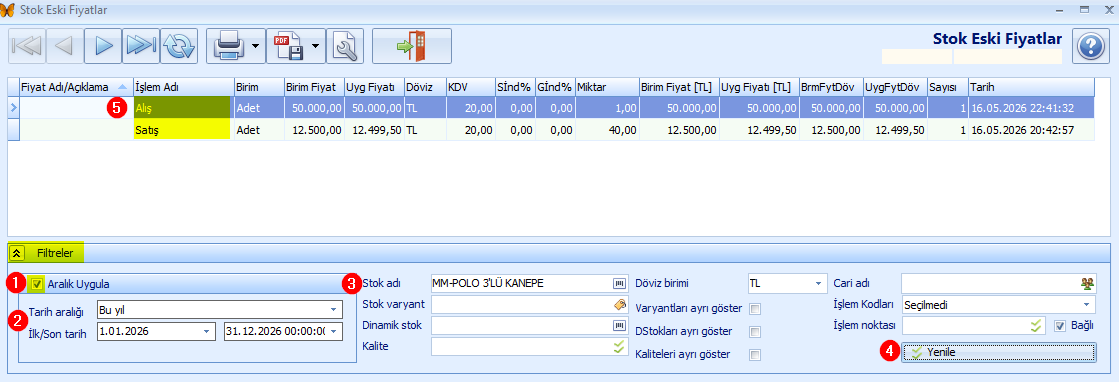1119x382 pixels.
Task: Click the Tarih column header
Action: (x=1031, y=86)
